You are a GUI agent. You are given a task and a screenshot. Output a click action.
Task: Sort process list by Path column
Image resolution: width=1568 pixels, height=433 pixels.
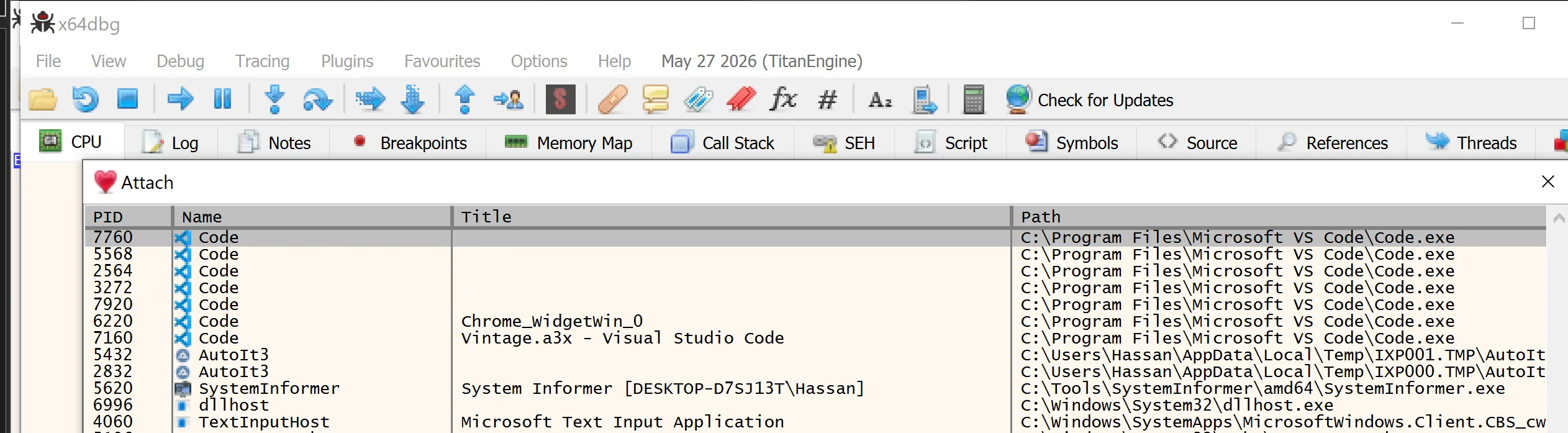click(x=1279, y=217)
